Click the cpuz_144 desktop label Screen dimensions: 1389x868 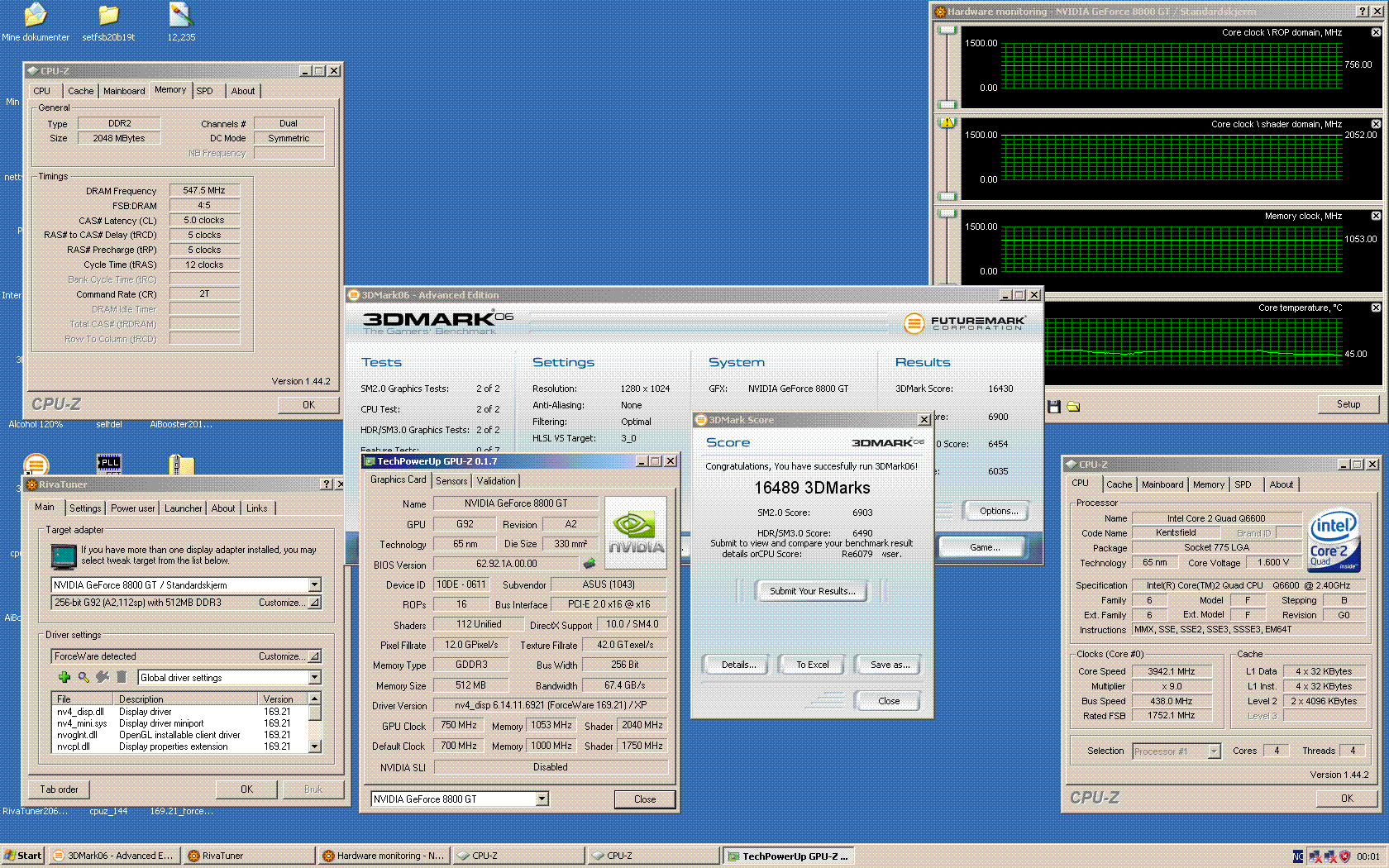click(x=108, y=812)
